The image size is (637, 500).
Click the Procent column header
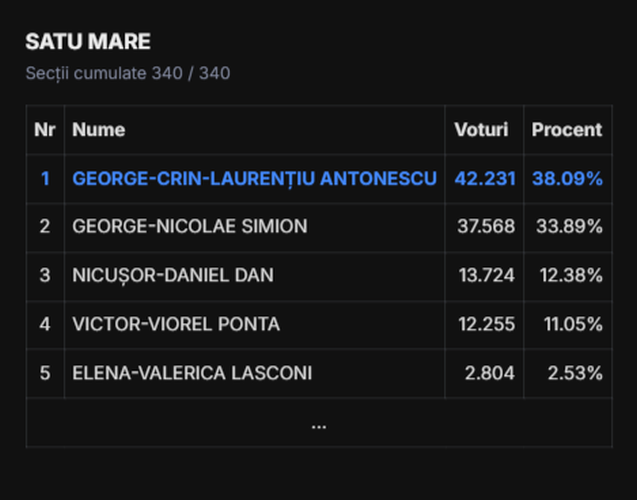click(567, 130)
